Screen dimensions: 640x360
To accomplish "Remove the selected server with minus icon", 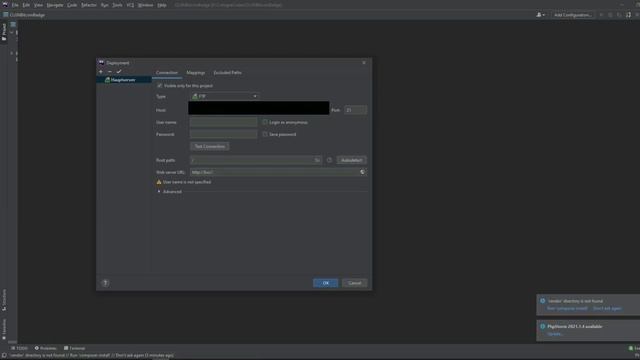I will [110, 72].
